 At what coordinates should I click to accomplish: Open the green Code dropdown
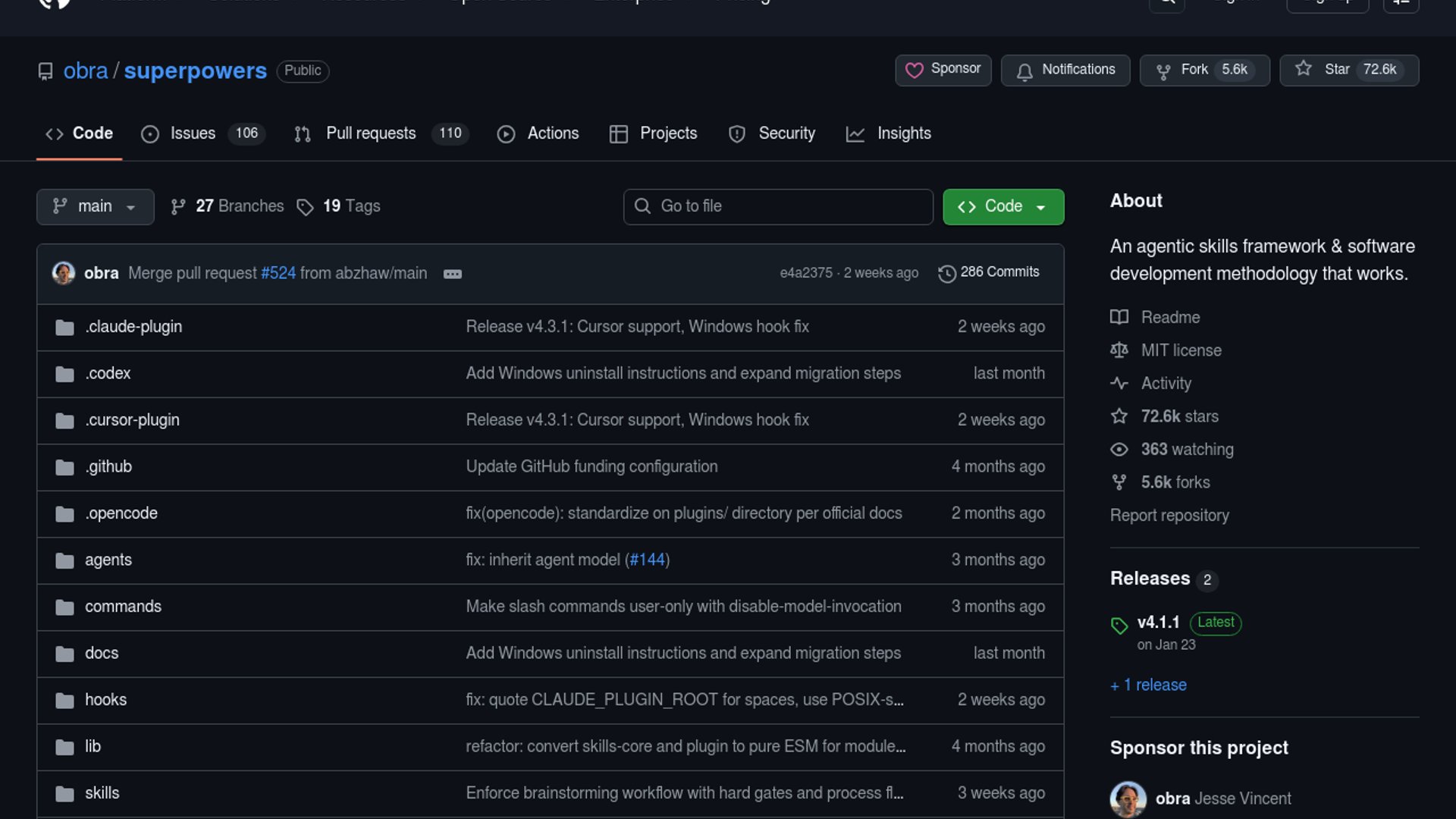point(1003,206)
